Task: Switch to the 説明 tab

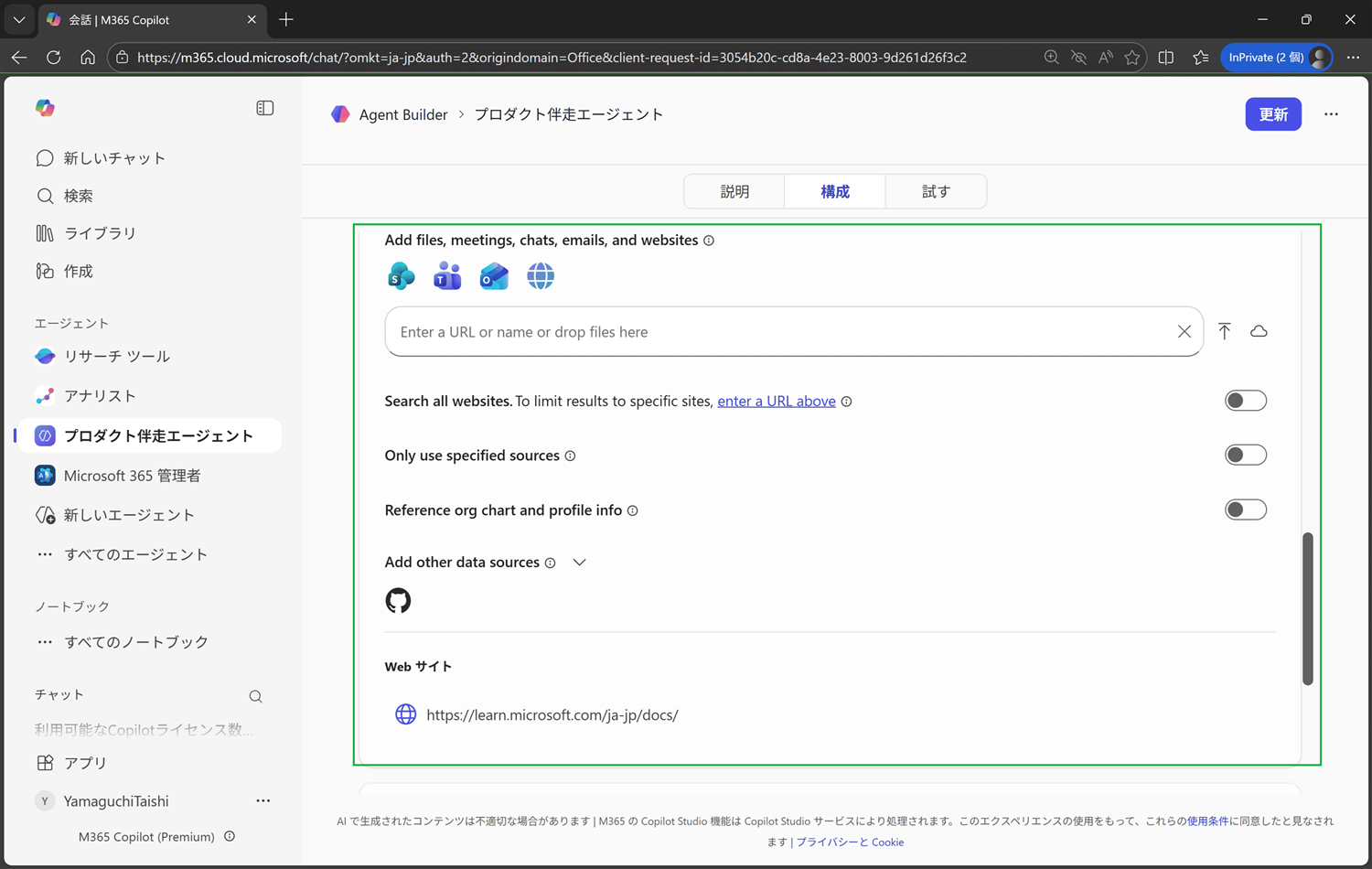Action: click(734, 191)
